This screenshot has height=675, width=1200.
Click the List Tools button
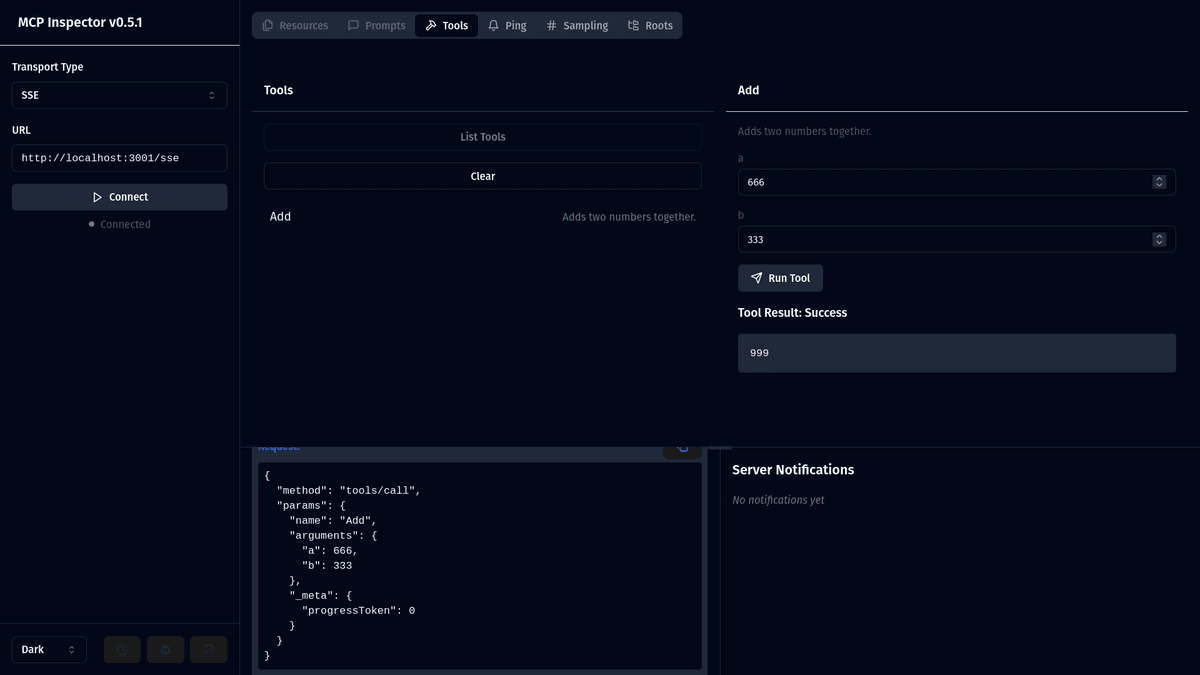coord(482,137)
